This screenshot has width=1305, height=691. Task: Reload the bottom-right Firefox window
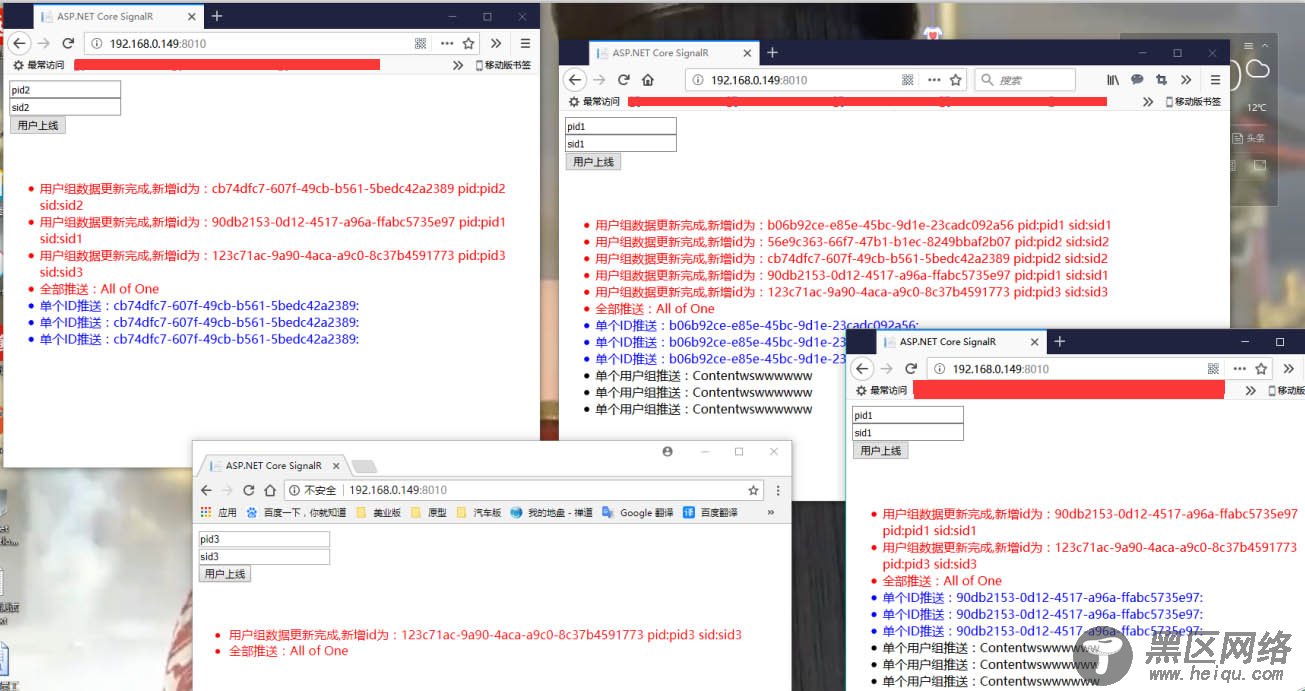point(911,369)
